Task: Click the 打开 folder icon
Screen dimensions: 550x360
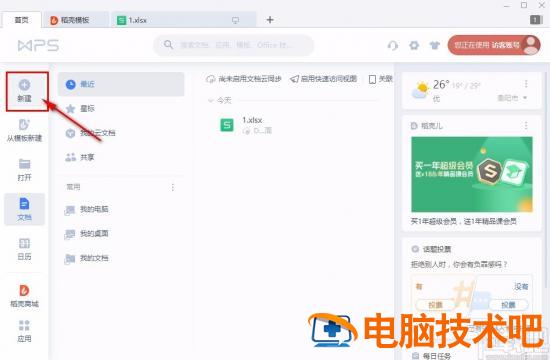Action: pyautogui.click(x=24, y=164)
